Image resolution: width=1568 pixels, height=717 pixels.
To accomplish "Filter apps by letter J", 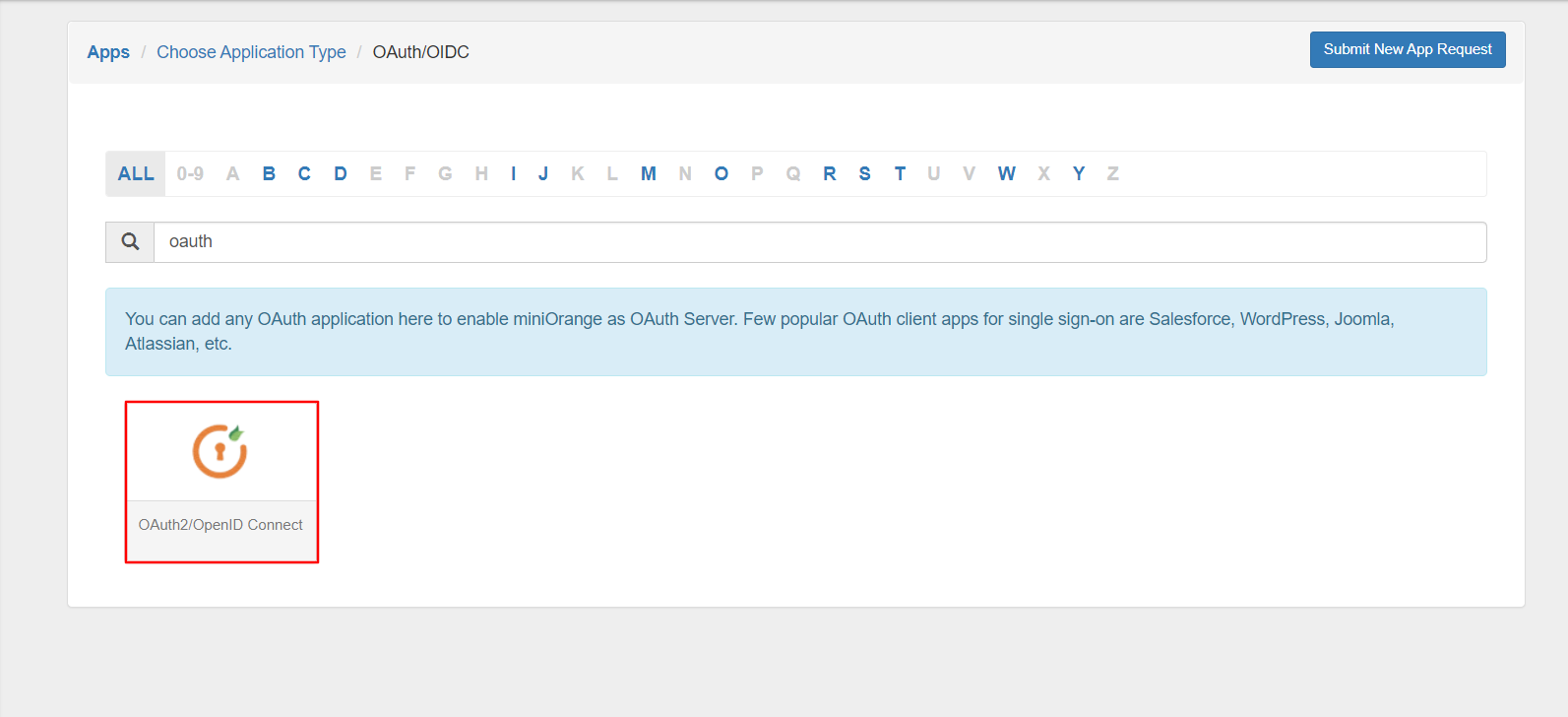I will click(x=543, y=174).
